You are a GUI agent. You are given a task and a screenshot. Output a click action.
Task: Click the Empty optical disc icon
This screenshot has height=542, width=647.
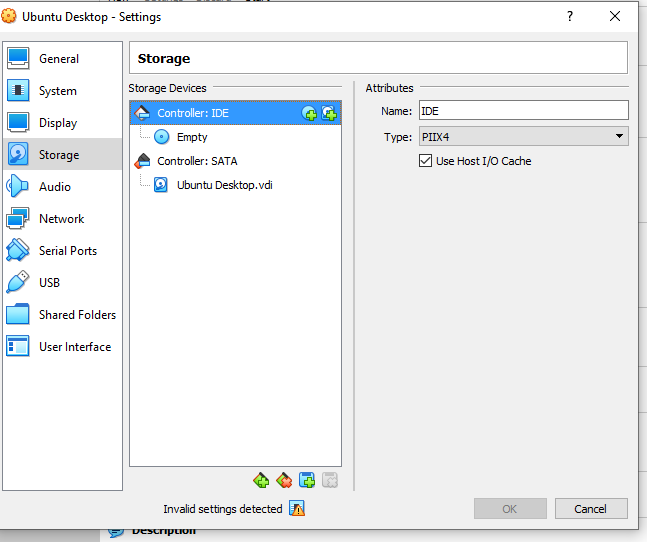(x=161, y=137)
